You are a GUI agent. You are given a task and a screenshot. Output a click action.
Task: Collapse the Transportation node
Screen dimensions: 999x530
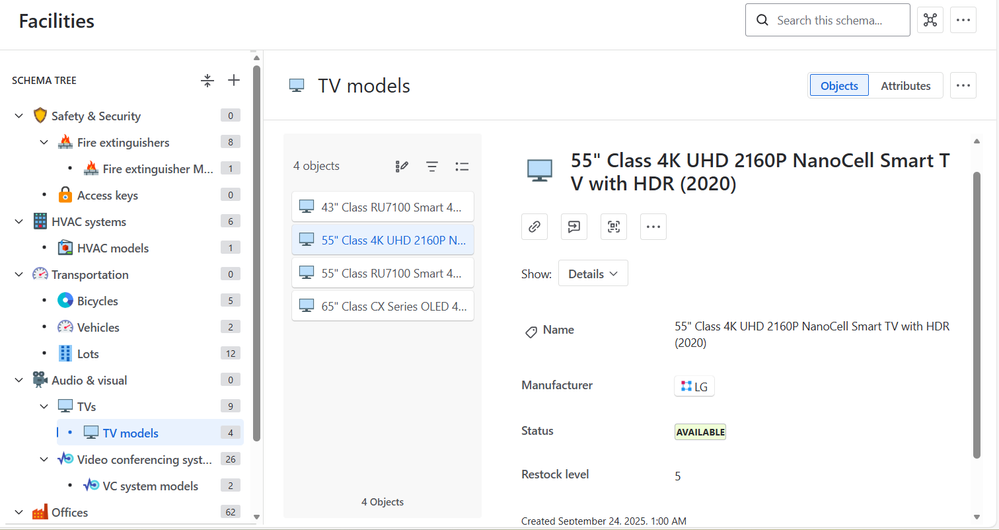pos(19,275)
